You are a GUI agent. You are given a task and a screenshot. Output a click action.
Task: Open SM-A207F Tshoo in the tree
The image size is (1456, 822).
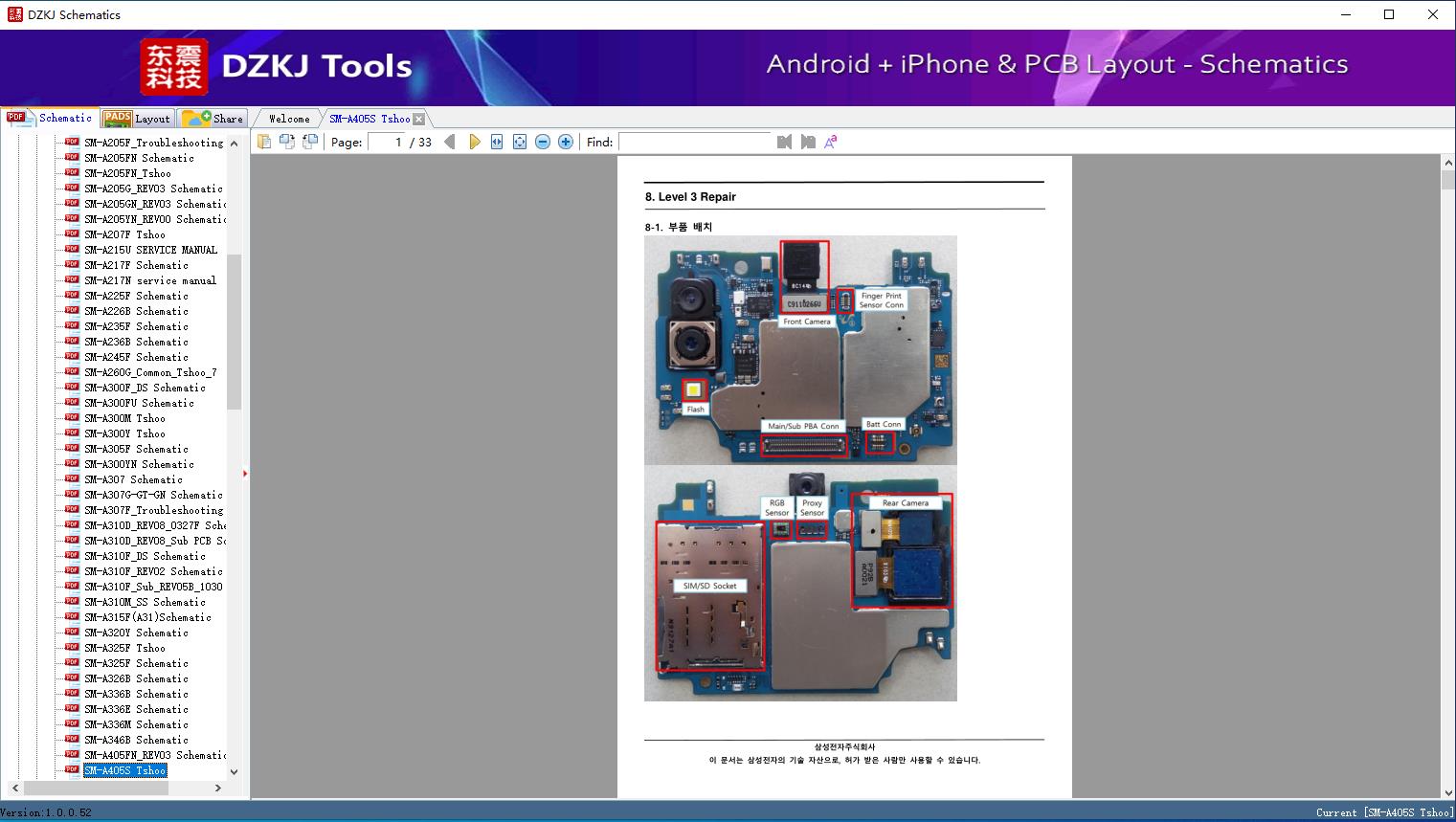pyautogui.click(x=124, y=234)
